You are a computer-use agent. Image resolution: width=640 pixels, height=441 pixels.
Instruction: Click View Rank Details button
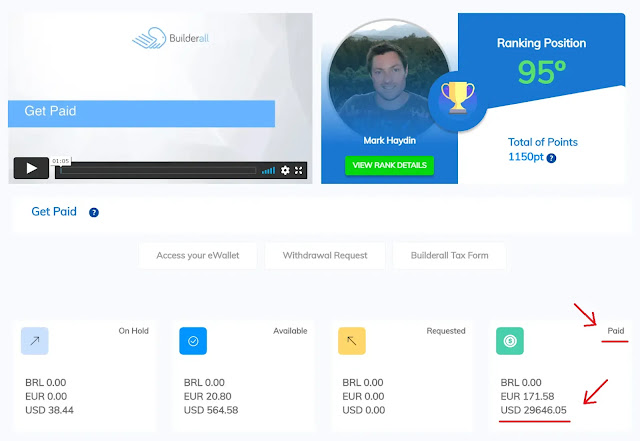(x=389, y=165)
